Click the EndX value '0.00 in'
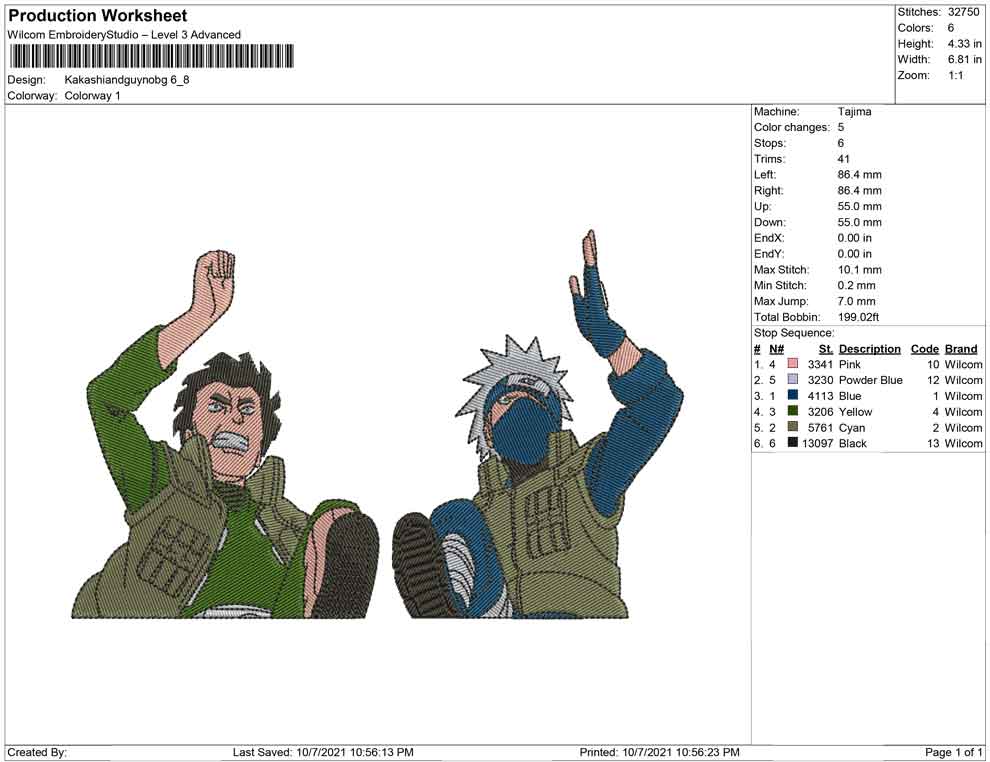 [x=854, y=238]
